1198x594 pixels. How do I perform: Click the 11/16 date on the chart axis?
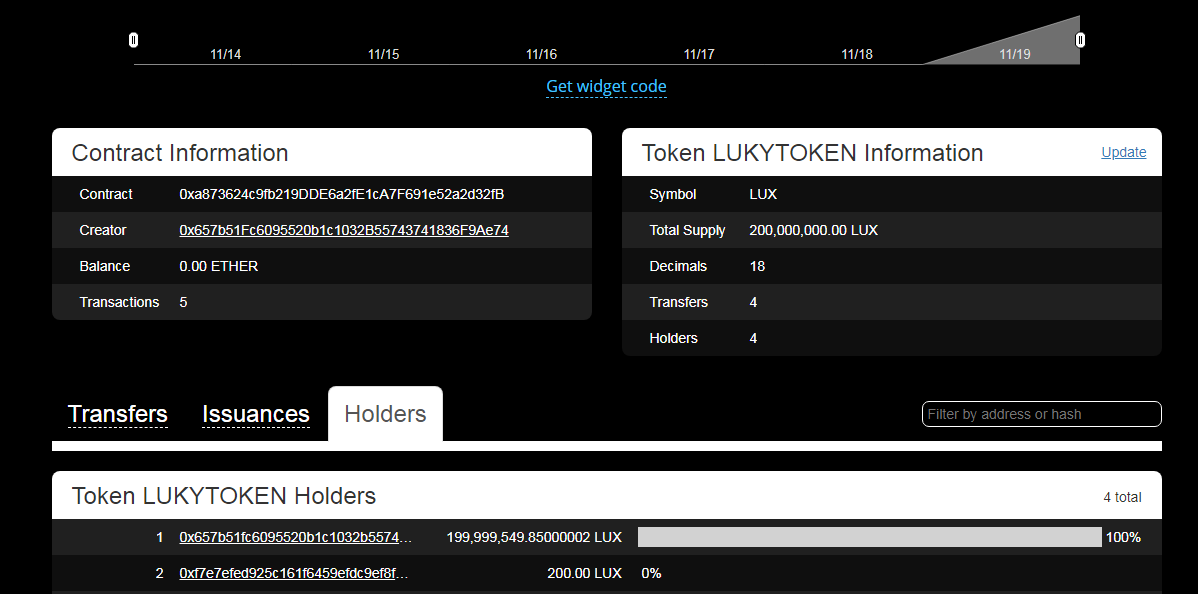pyautogui.click(x=541, y=54)
